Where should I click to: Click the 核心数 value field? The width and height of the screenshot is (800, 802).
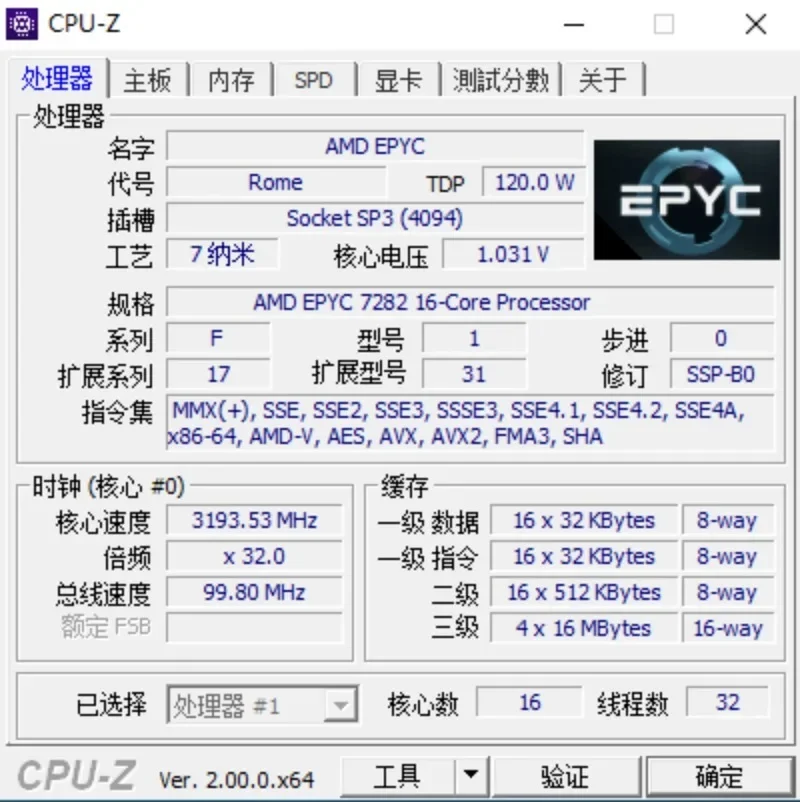click(529, 702)
